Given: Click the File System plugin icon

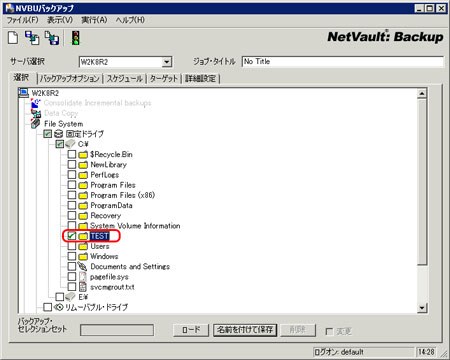Looking at the screenshot, I should (35, 124).
